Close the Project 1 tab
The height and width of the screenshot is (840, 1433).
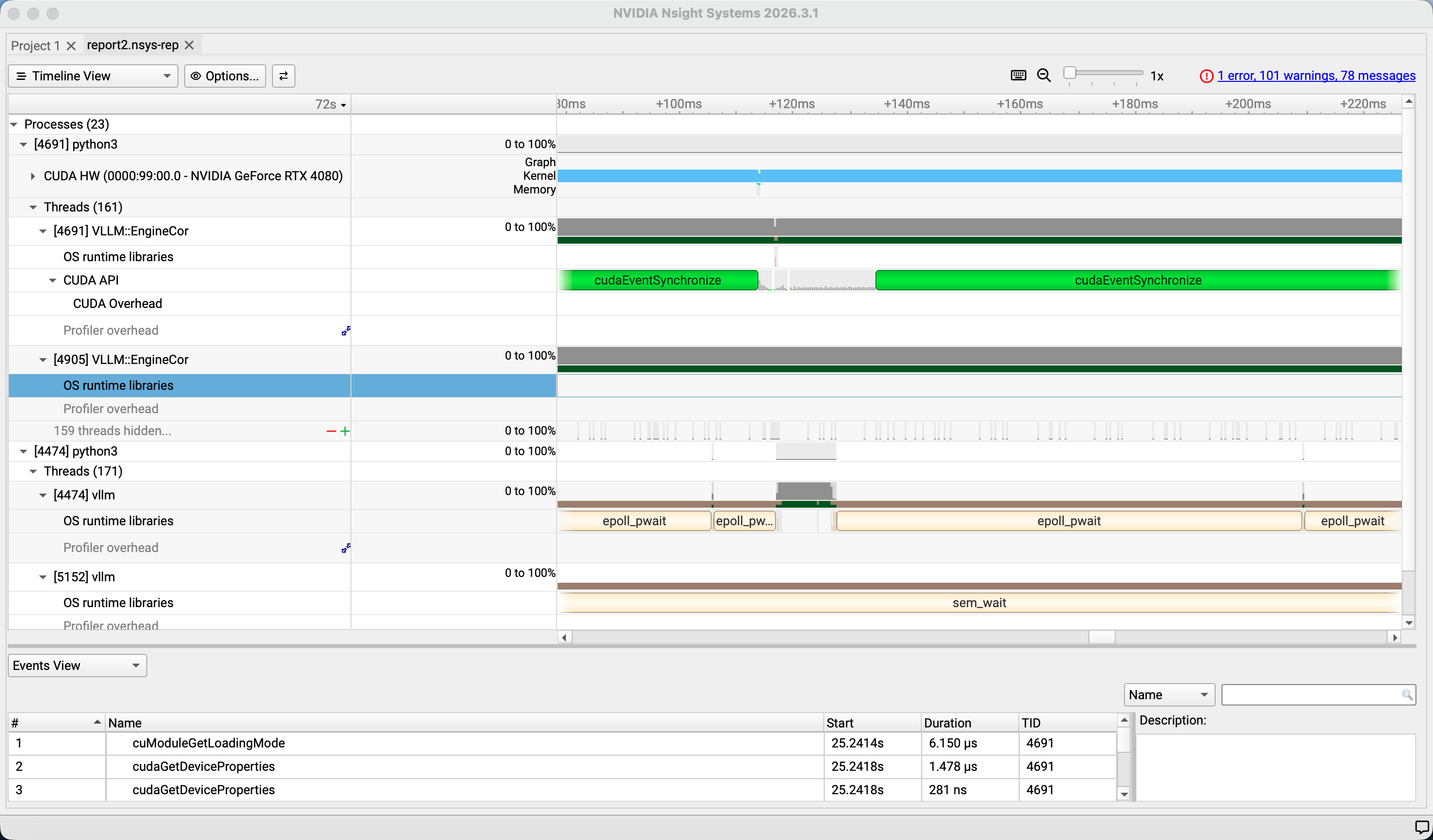pyautogui.click(x=71, y=45)
